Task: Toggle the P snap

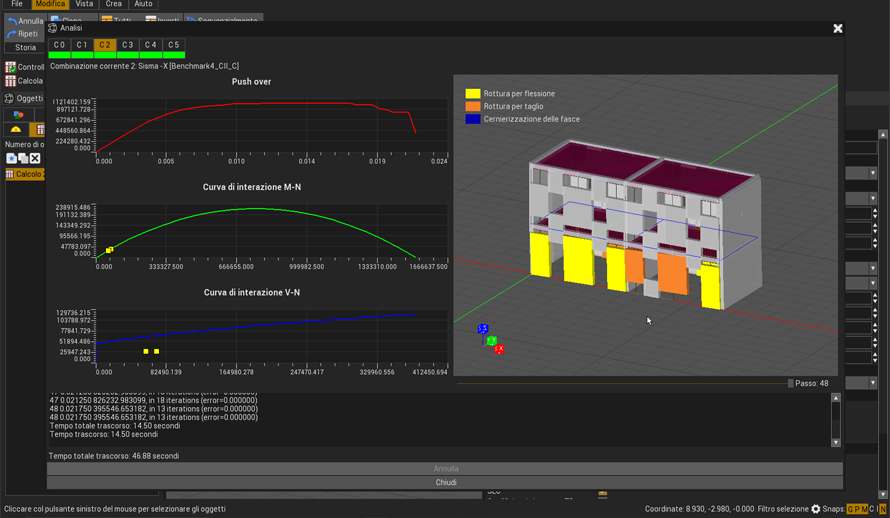Action: pyautogui.click(x=856, y=509)
